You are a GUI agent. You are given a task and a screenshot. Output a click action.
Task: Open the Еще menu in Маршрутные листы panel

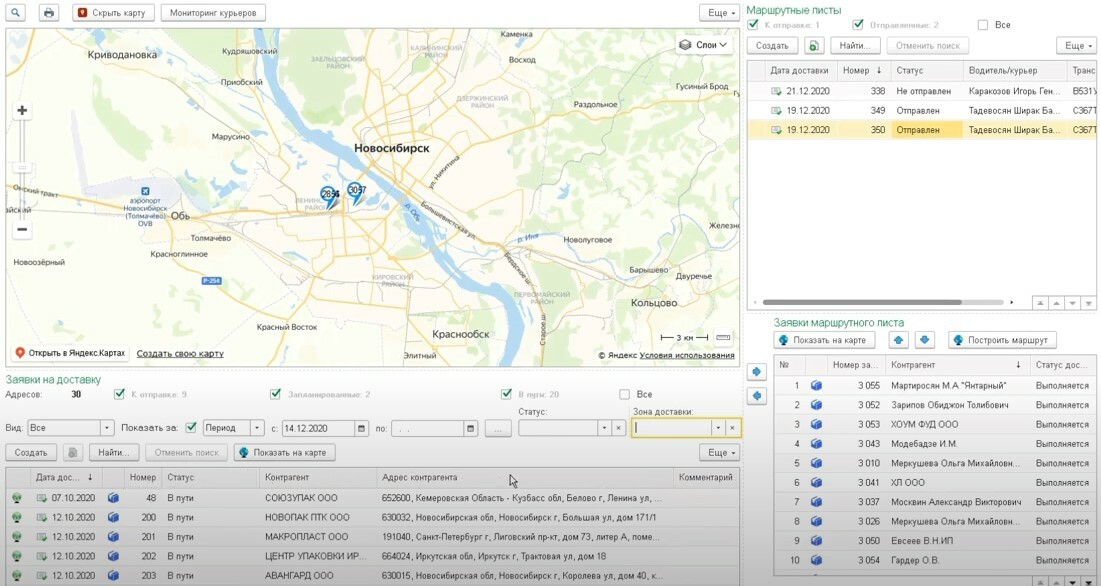tap(1076, 46)
